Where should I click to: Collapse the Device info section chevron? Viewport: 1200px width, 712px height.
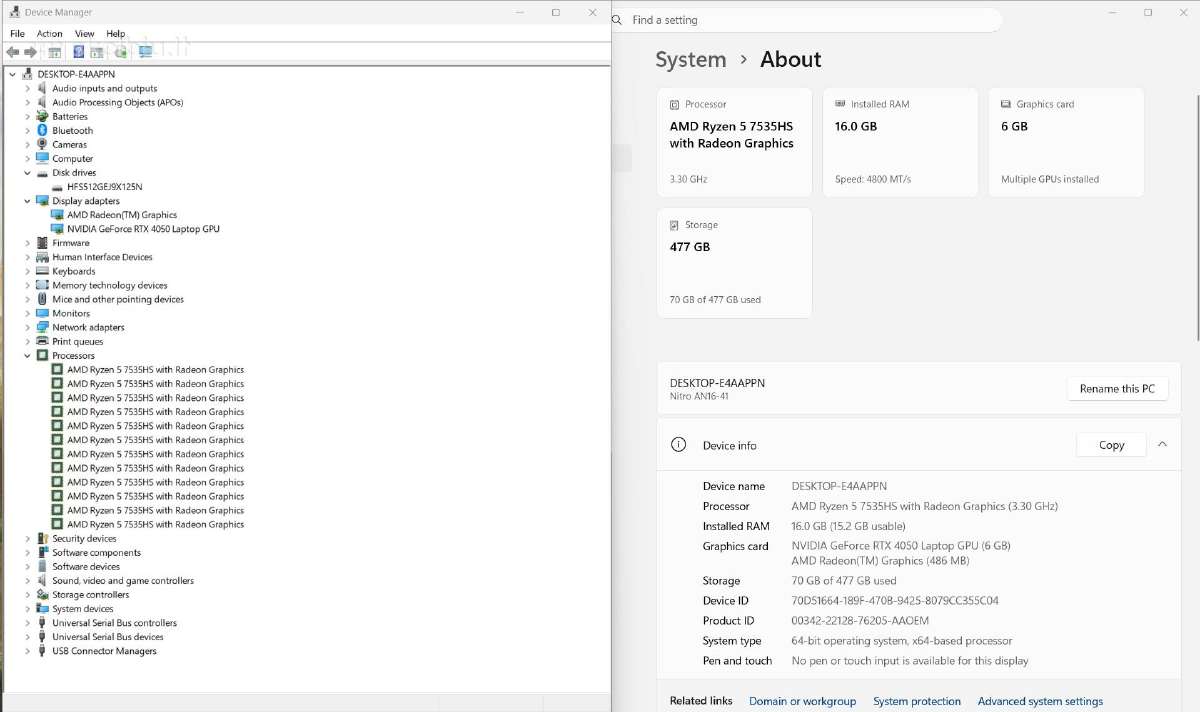click(x=1162, y=445)
